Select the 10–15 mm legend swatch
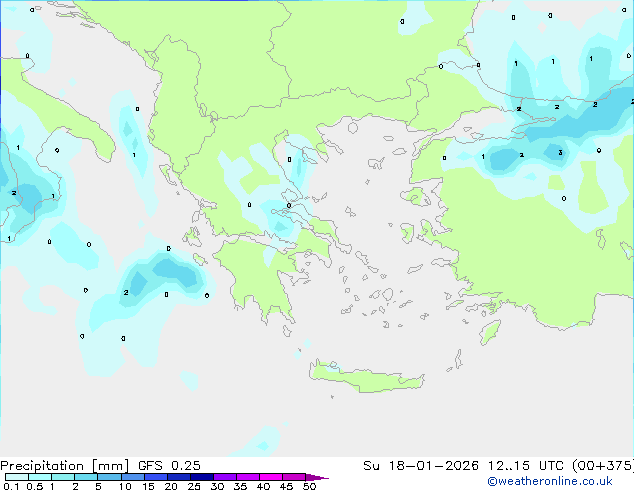The height and width of the screenshot is (490, 634). (133, 477)
